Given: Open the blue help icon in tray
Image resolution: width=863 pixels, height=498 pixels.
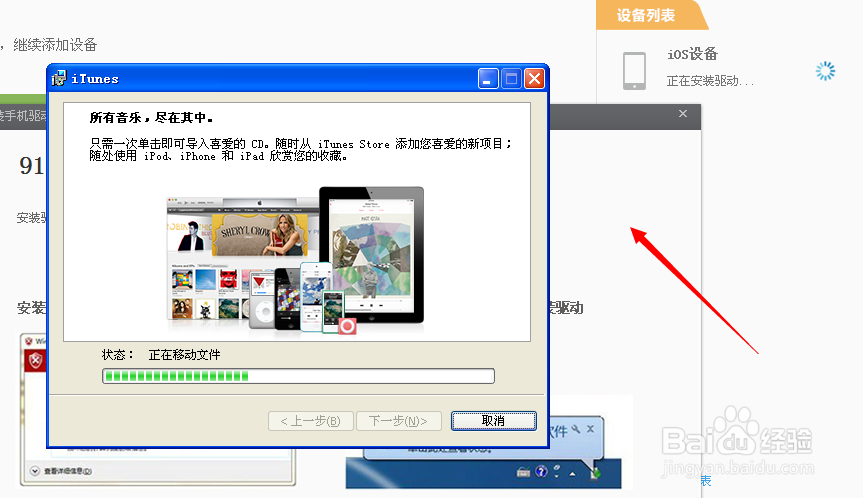Looking at the screenshot, I should [x=542, y=472].
